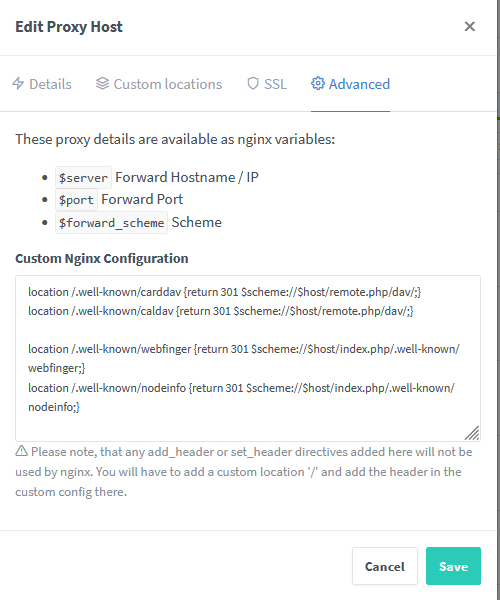
Task: Click the $forward_scheme variable tag
Action: [111, 222]
